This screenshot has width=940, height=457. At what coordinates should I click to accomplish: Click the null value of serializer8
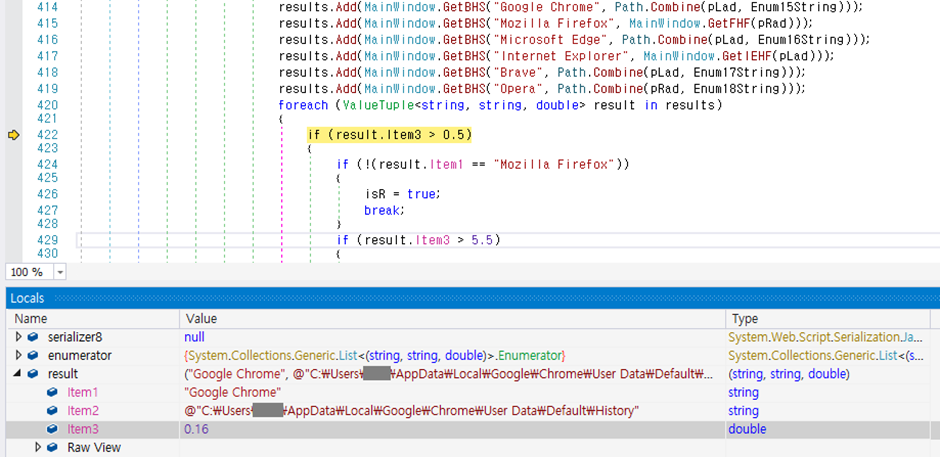[x=194, y=338]
